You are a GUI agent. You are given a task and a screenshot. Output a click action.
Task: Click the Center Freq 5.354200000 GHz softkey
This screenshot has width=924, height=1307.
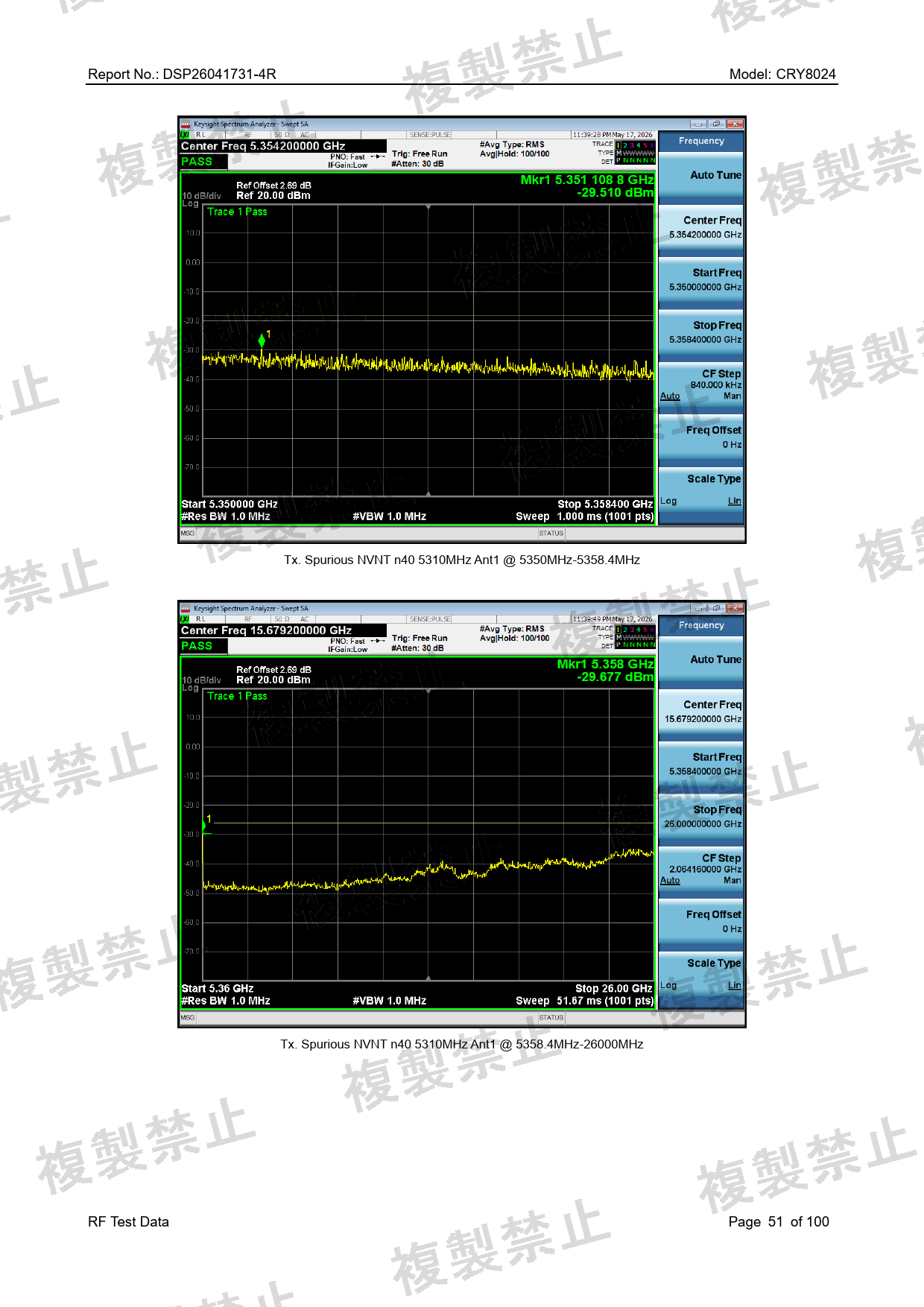pyautogui.click(x=701, y=227)
